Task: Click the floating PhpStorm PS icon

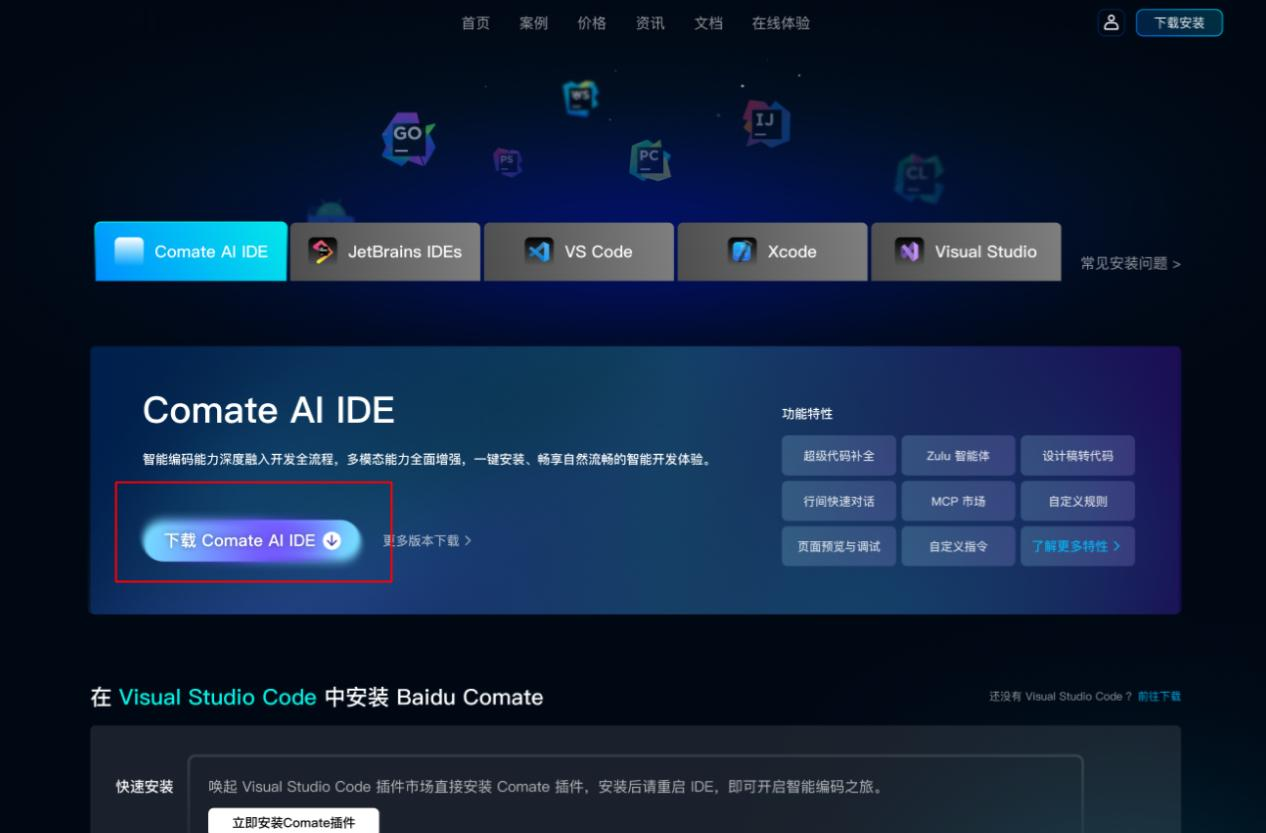Action: tap(507, 161)
